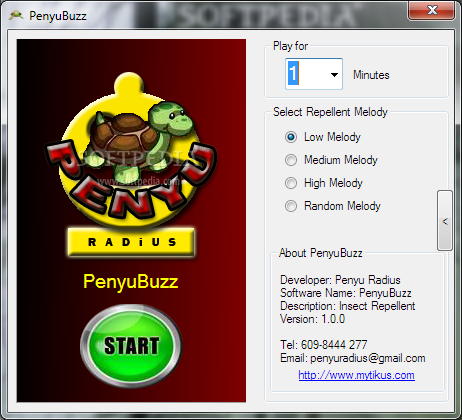This screenshot has width=462, height=420.
Task: Close the PenyuBuzz window
Action: coord(432,10)
